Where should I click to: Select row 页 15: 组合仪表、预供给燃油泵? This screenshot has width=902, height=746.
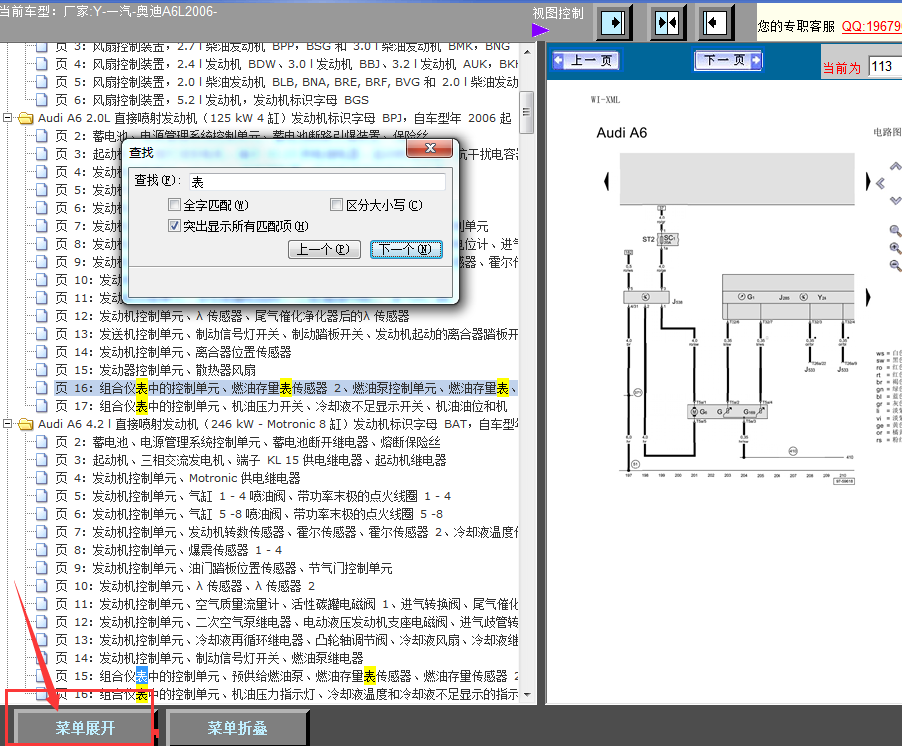pos(286,676)
